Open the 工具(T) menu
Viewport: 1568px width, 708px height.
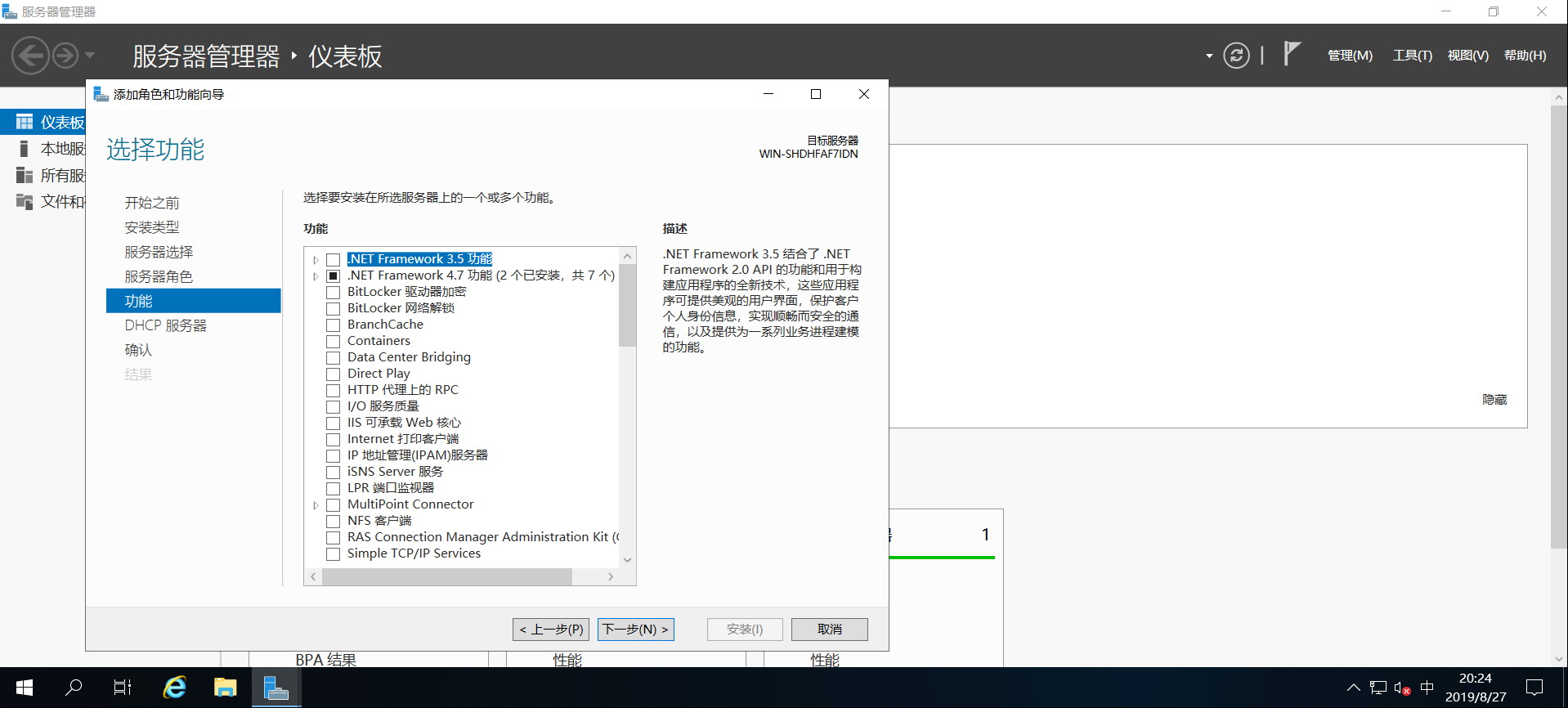(x=1412, y=56)
